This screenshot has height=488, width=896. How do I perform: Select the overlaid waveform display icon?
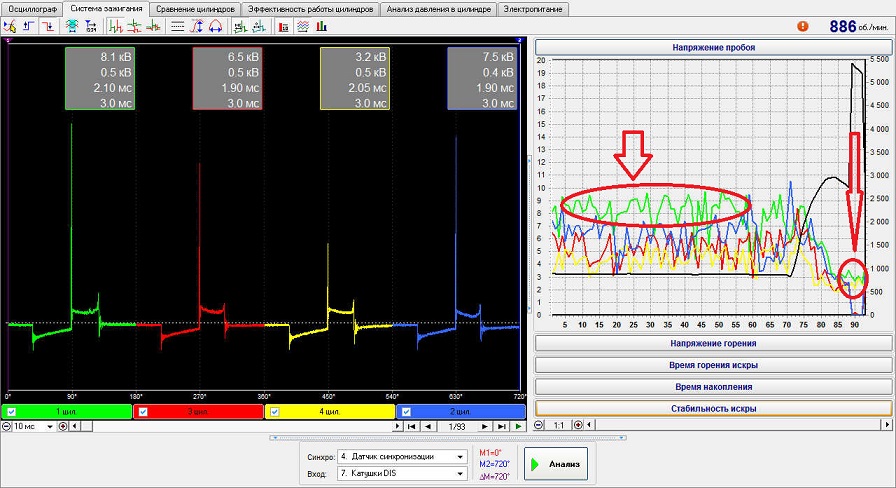point(153,26)
